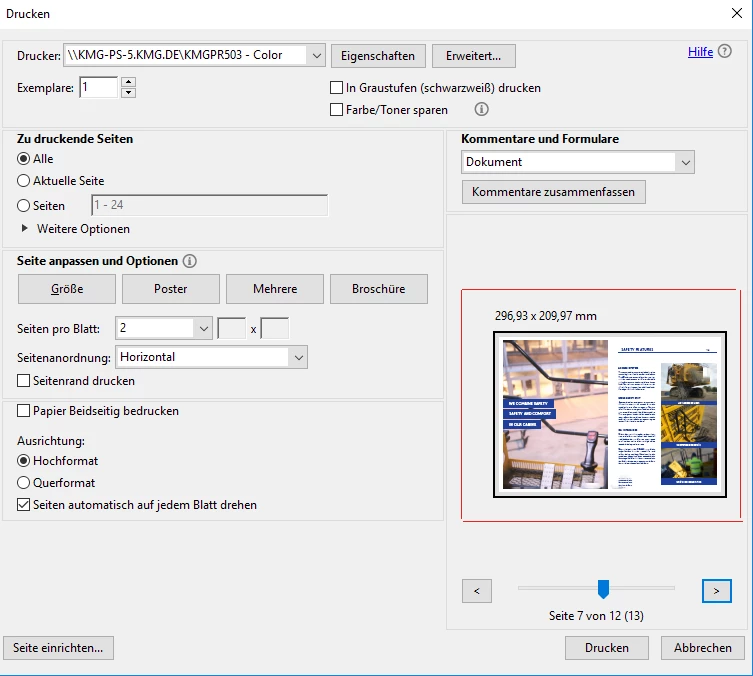753x676 pixels.
Task: Click the preview page slider handle
Action: [x=603, y=589]
